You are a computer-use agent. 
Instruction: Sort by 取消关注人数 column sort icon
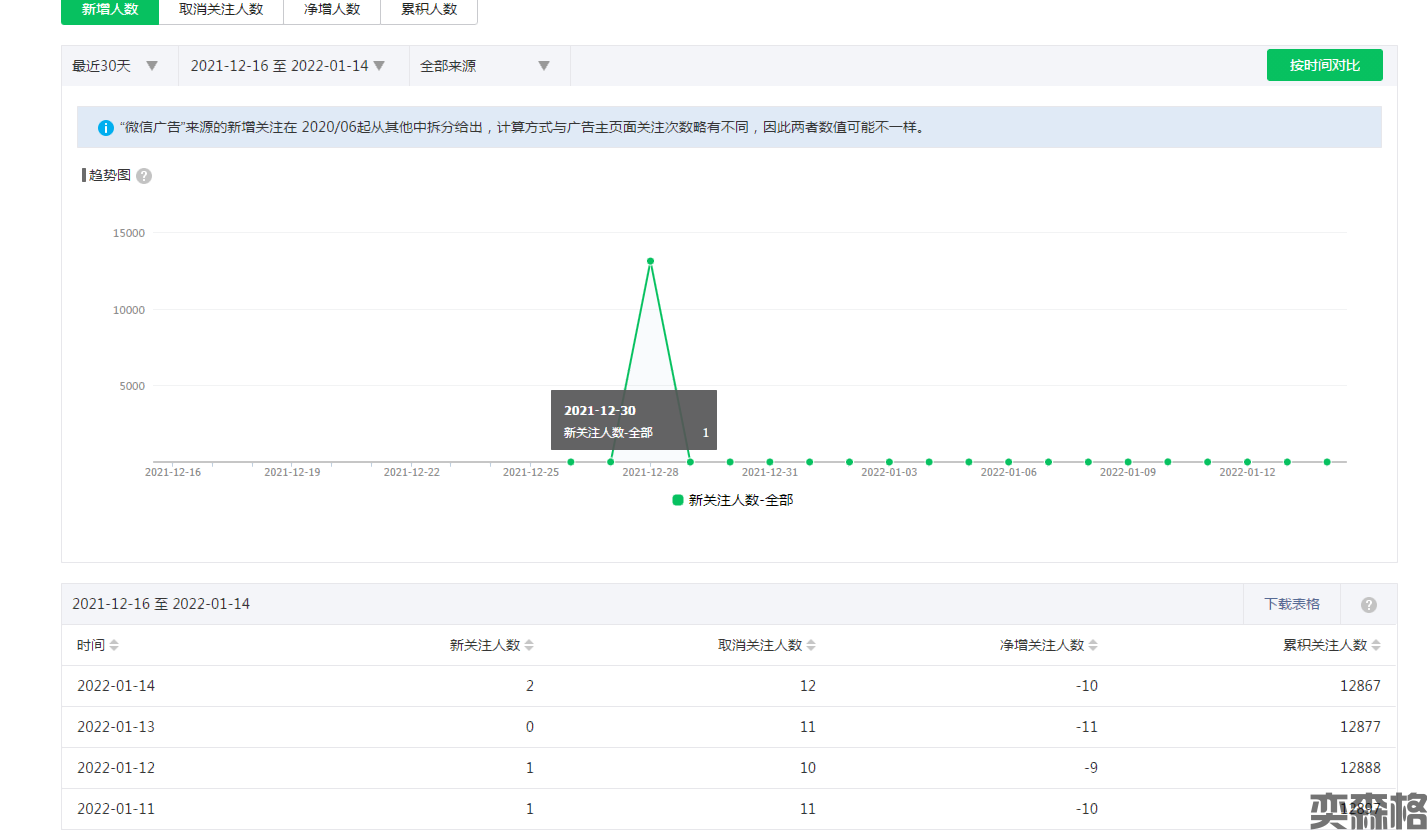[x=811, y=646]
